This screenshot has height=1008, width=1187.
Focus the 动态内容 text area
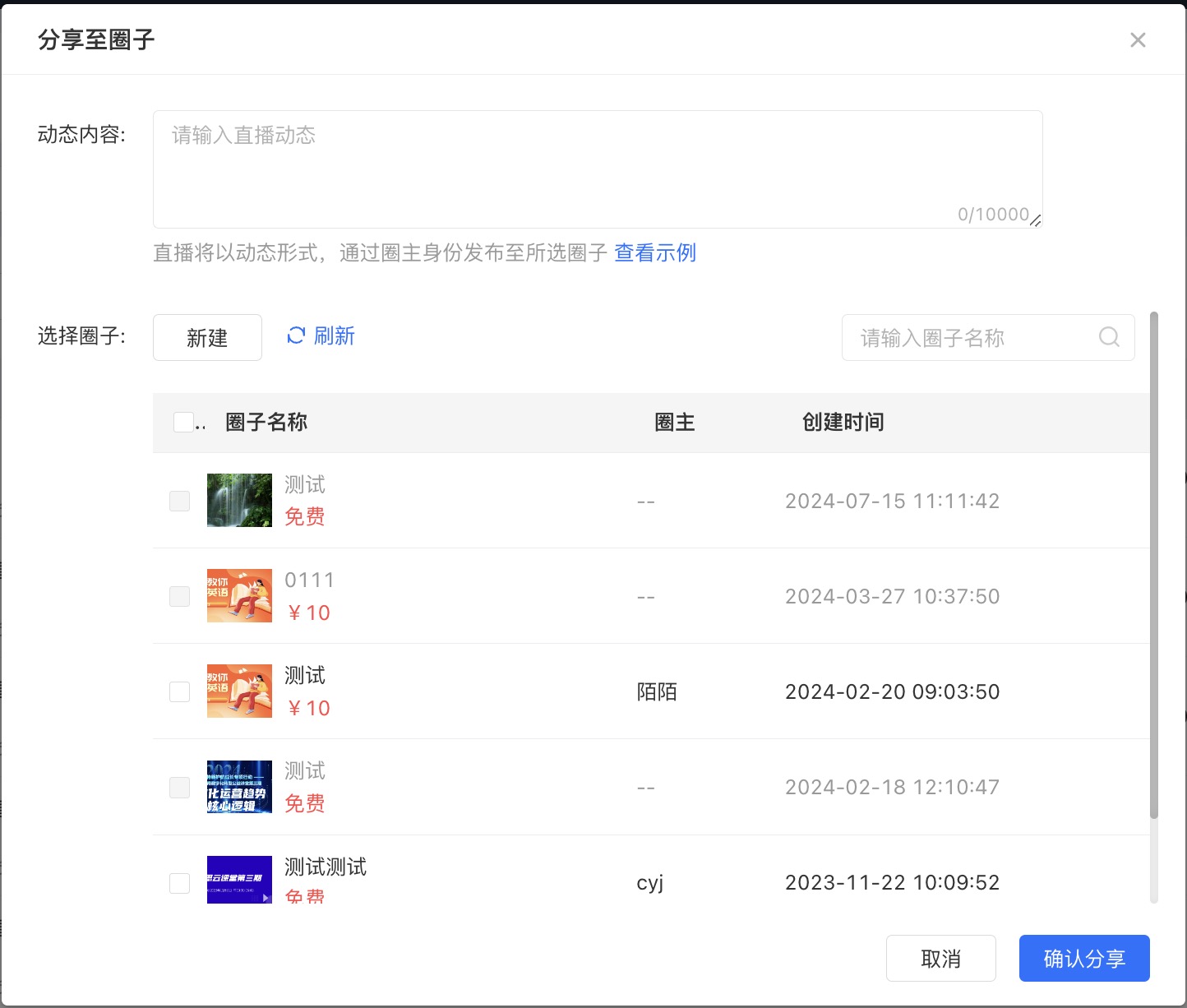(597, 169)
